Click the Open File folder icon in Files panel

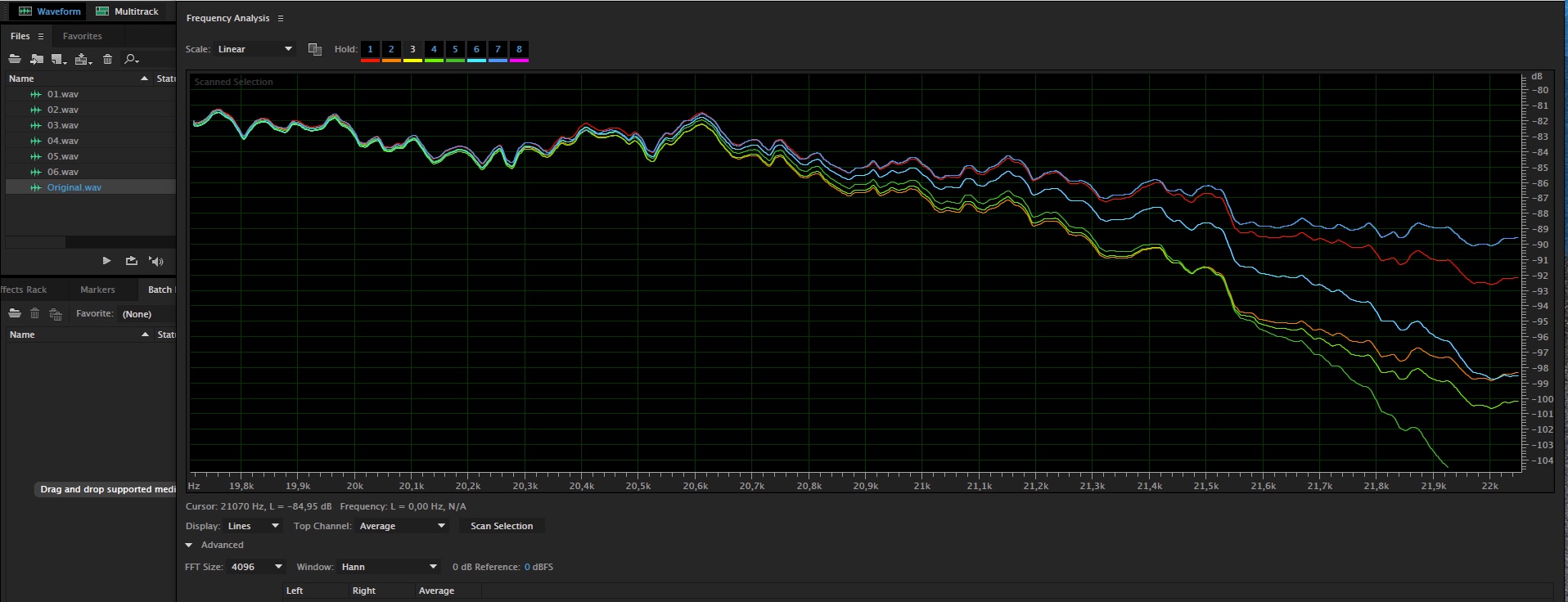[x=15, y=59]
